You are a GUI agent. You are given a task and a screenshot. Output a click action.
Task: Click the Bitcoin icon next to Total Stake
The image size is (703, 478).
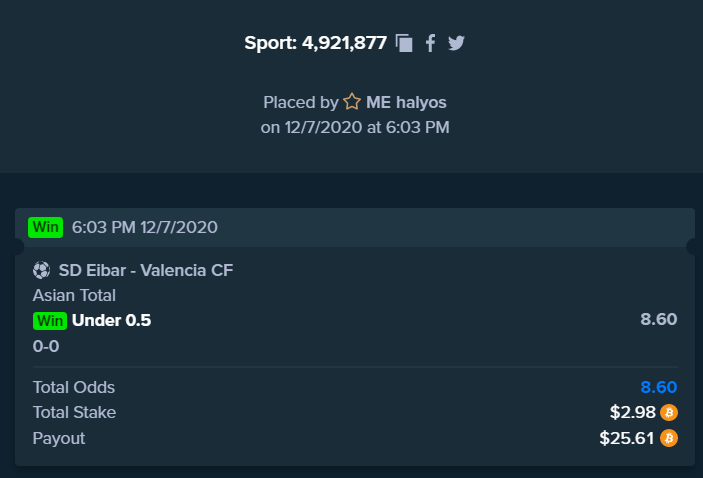(x=669, y=413)
